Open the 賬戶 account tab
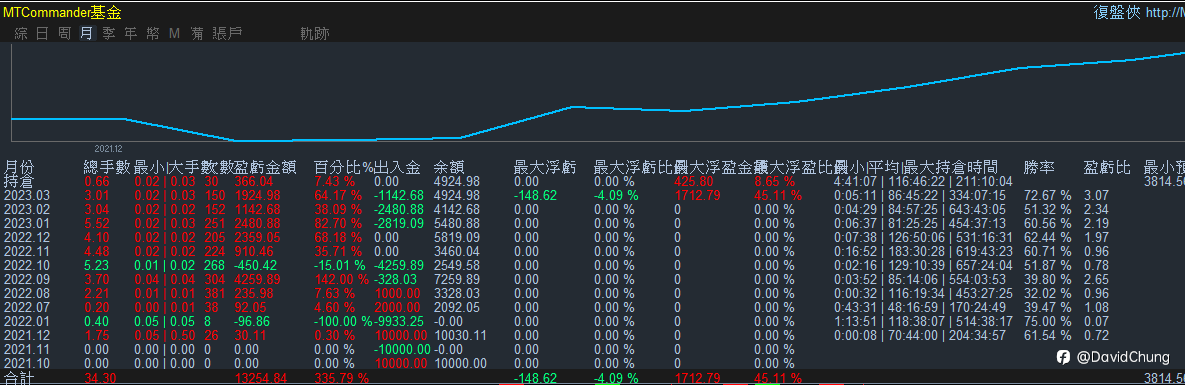This screenshot has width=1185, height=385. point(227,33)
